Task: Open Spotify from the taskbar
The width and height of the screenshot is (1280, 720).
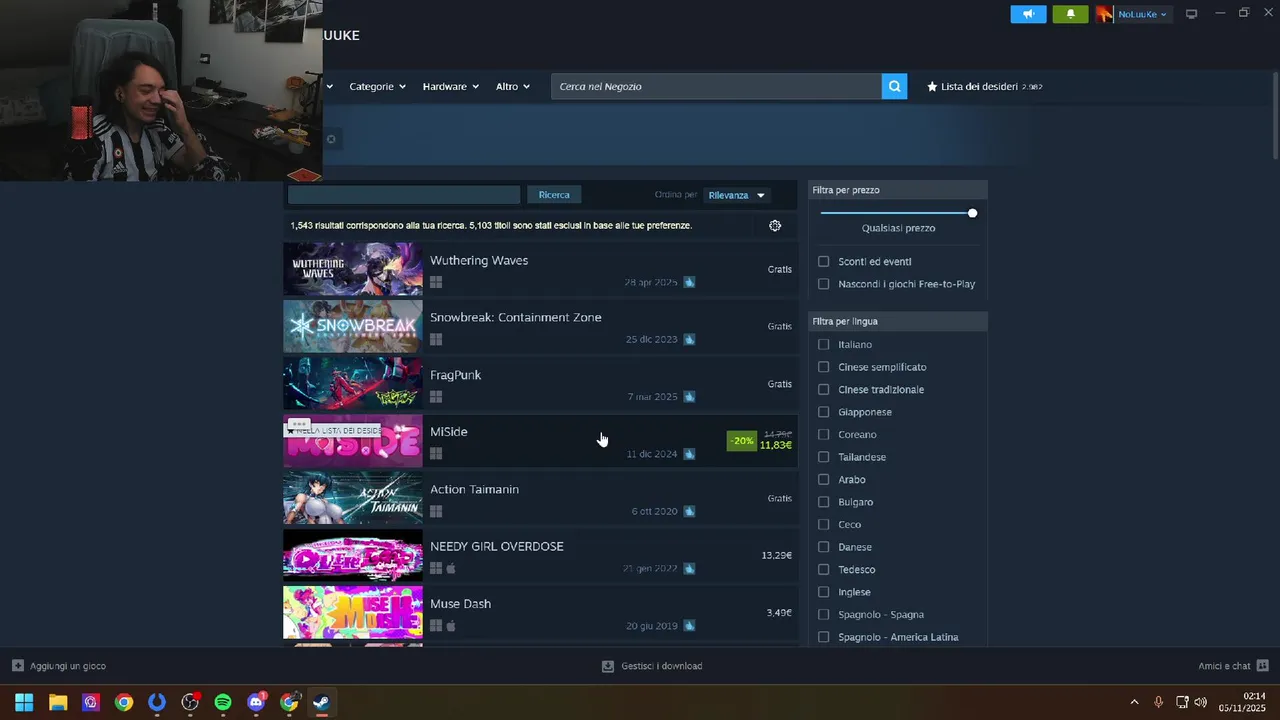Action: coord(223,702)
